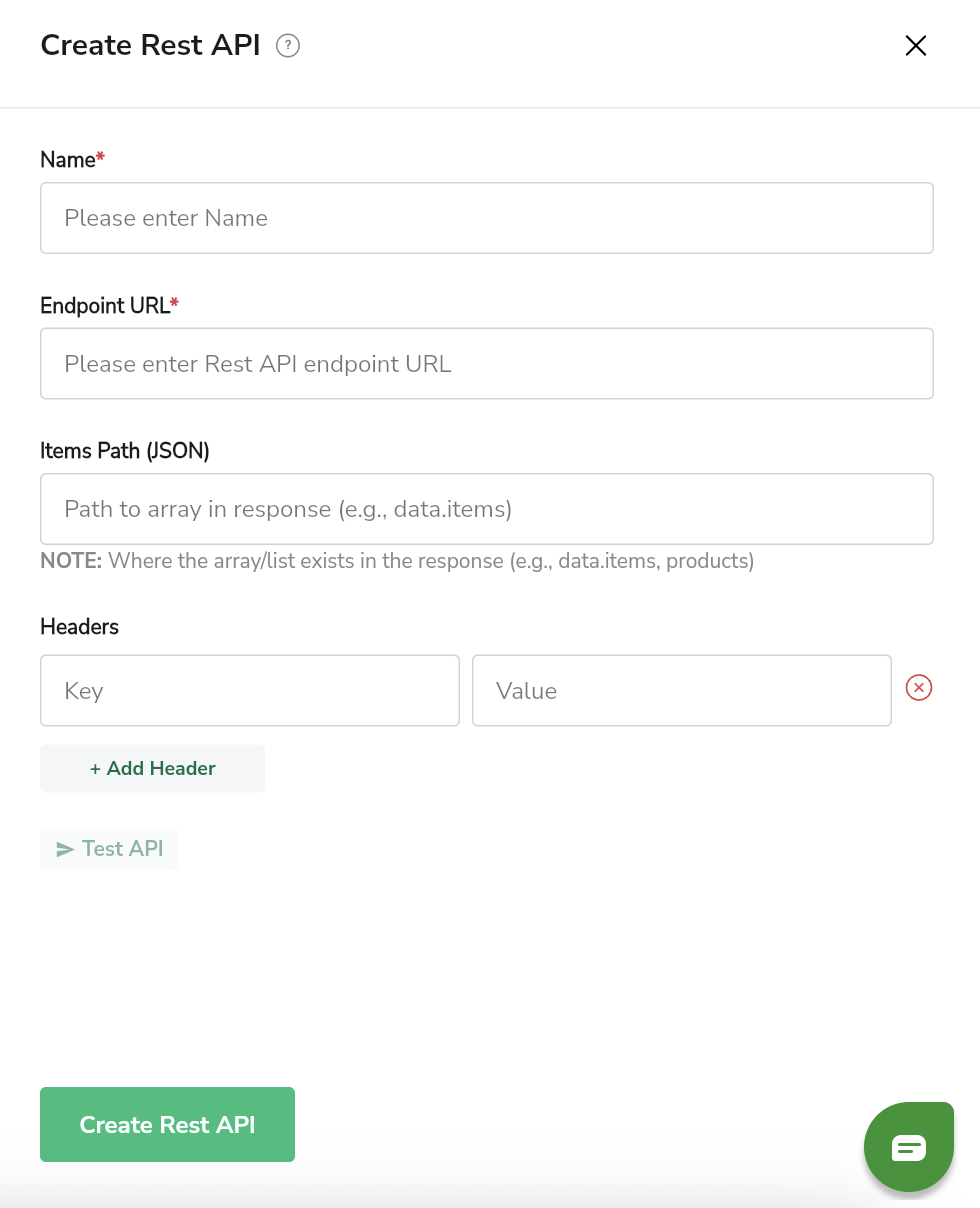Viewport: 980px width, 1208px height.
Task: Click the Name field label
Action: 68,160
